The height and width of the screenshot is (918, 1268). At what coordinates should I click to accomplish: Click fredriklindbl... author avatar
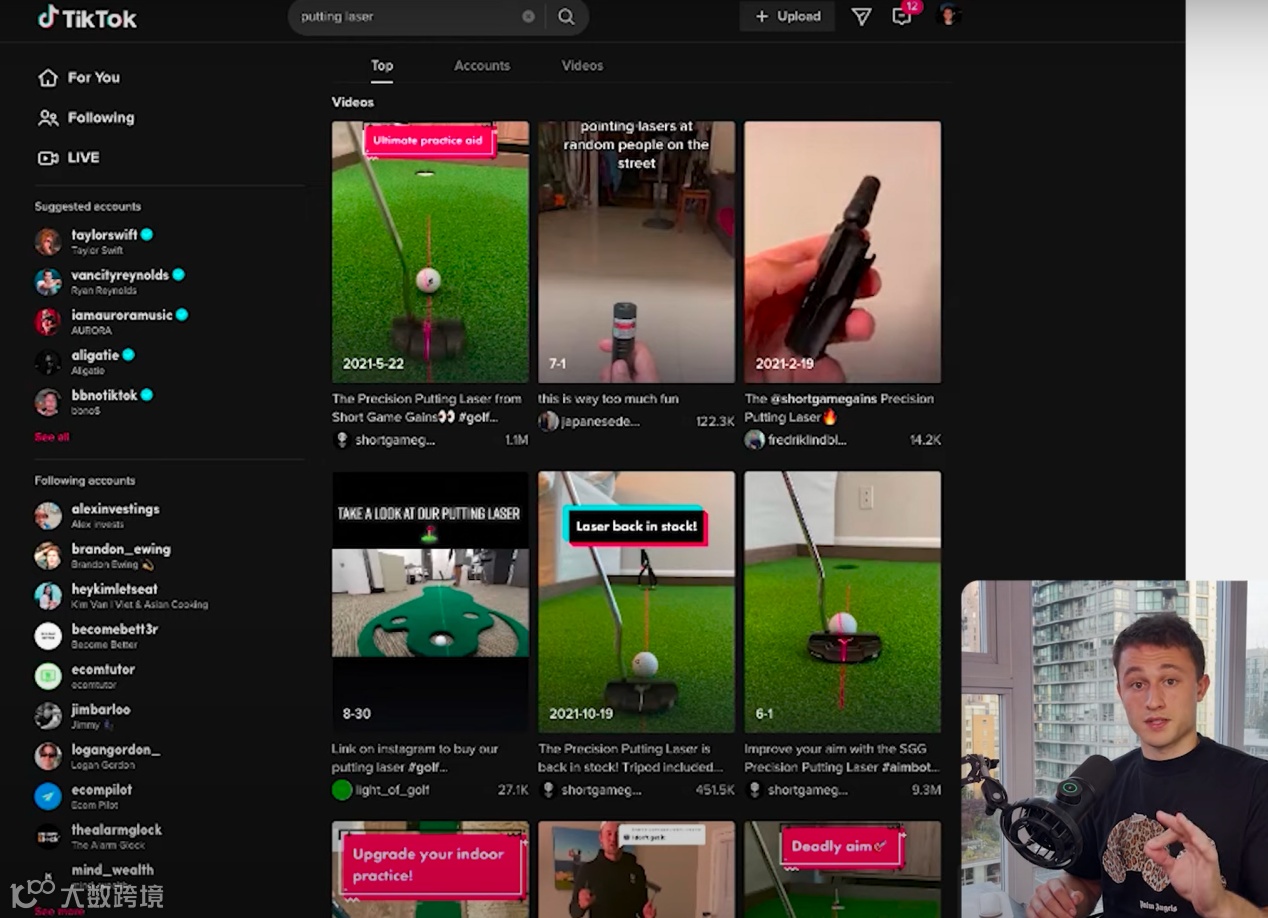click(754, 440)
